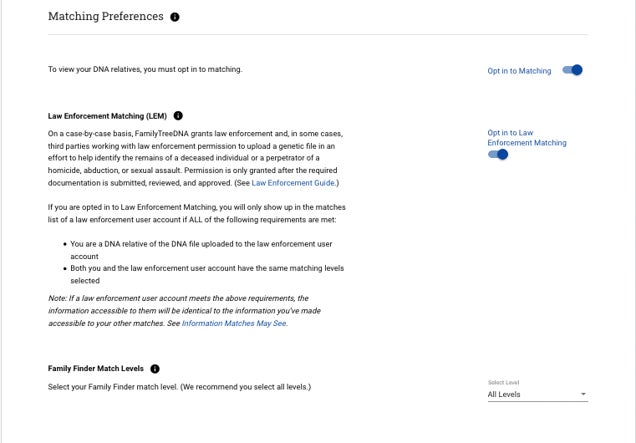This screenshot has height=443, width=636.
Task: Disable the Law Enforcement Matching switch
Action: 498,155
